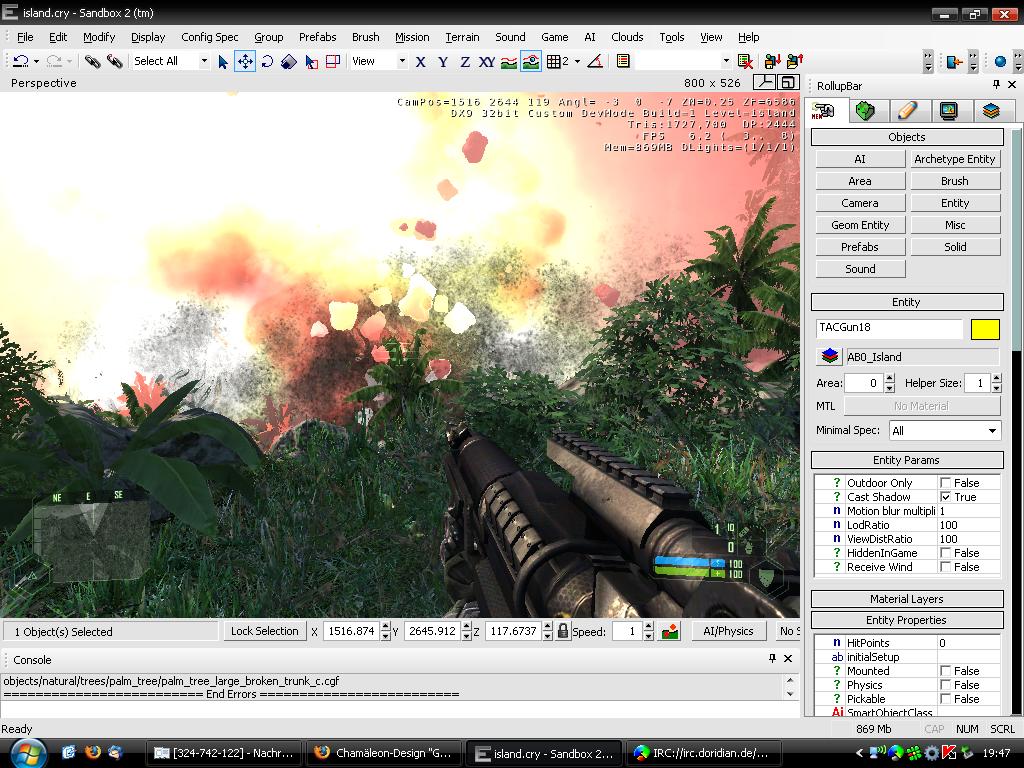Click the Go to Position icon near Speed
The height and width of the screenshot is (768, 1024).
coord(670,631)
